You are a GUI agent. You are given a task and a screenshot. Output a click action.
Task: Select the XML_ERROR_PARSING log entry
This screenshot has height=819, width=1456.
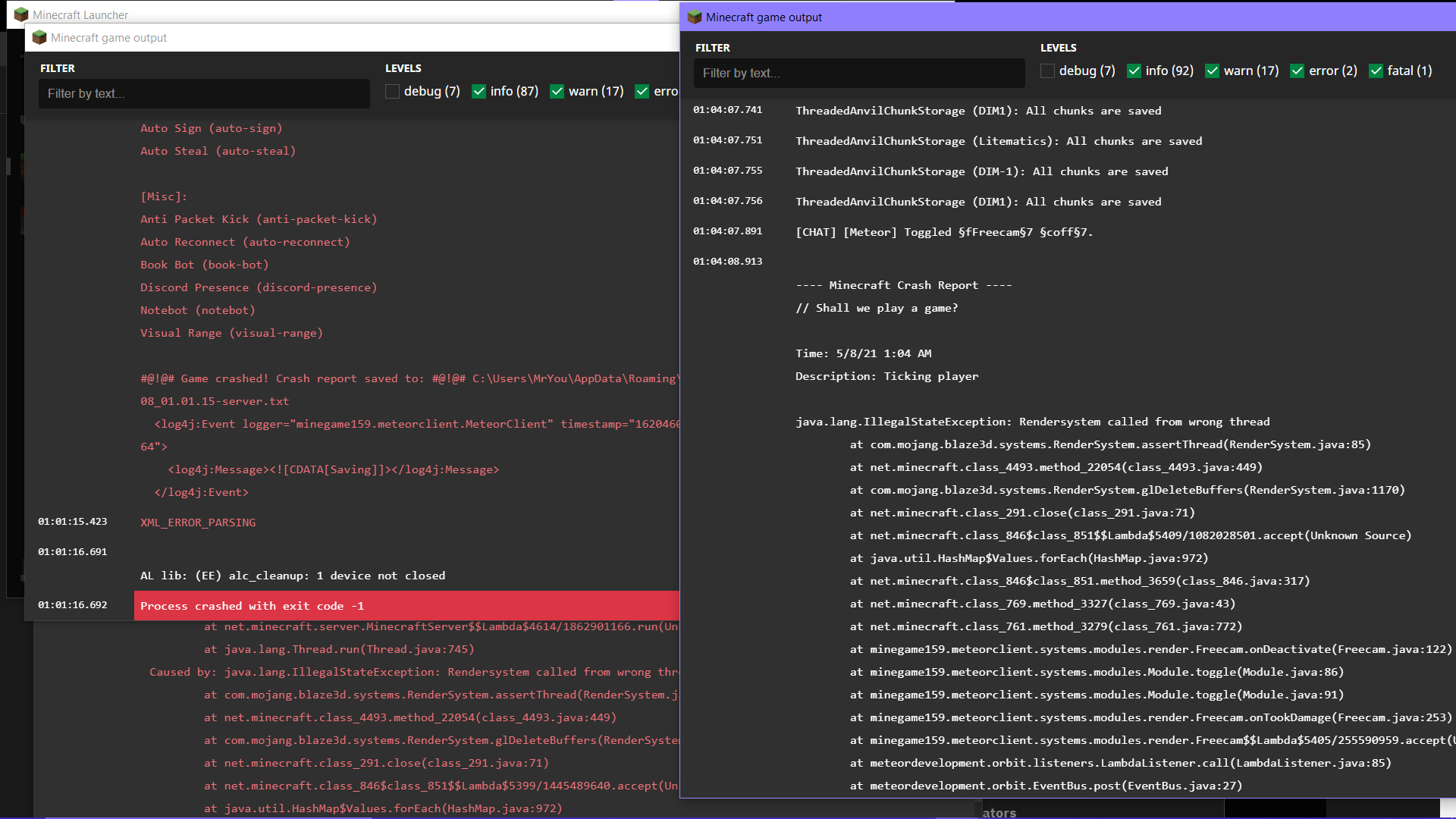(198, 522)
